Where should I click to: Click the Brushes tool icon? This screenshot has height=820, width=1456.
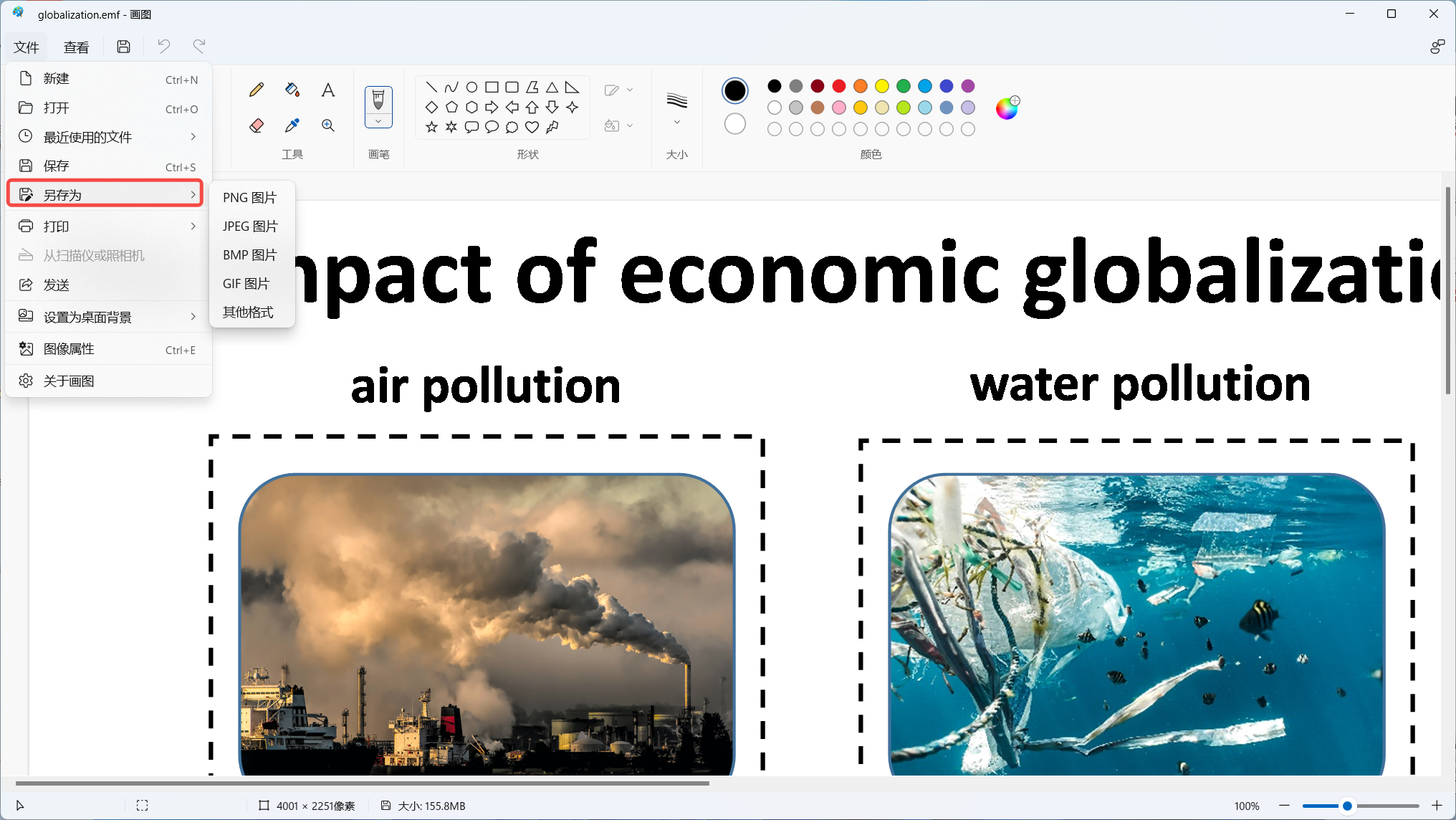[x=378, y=100]
